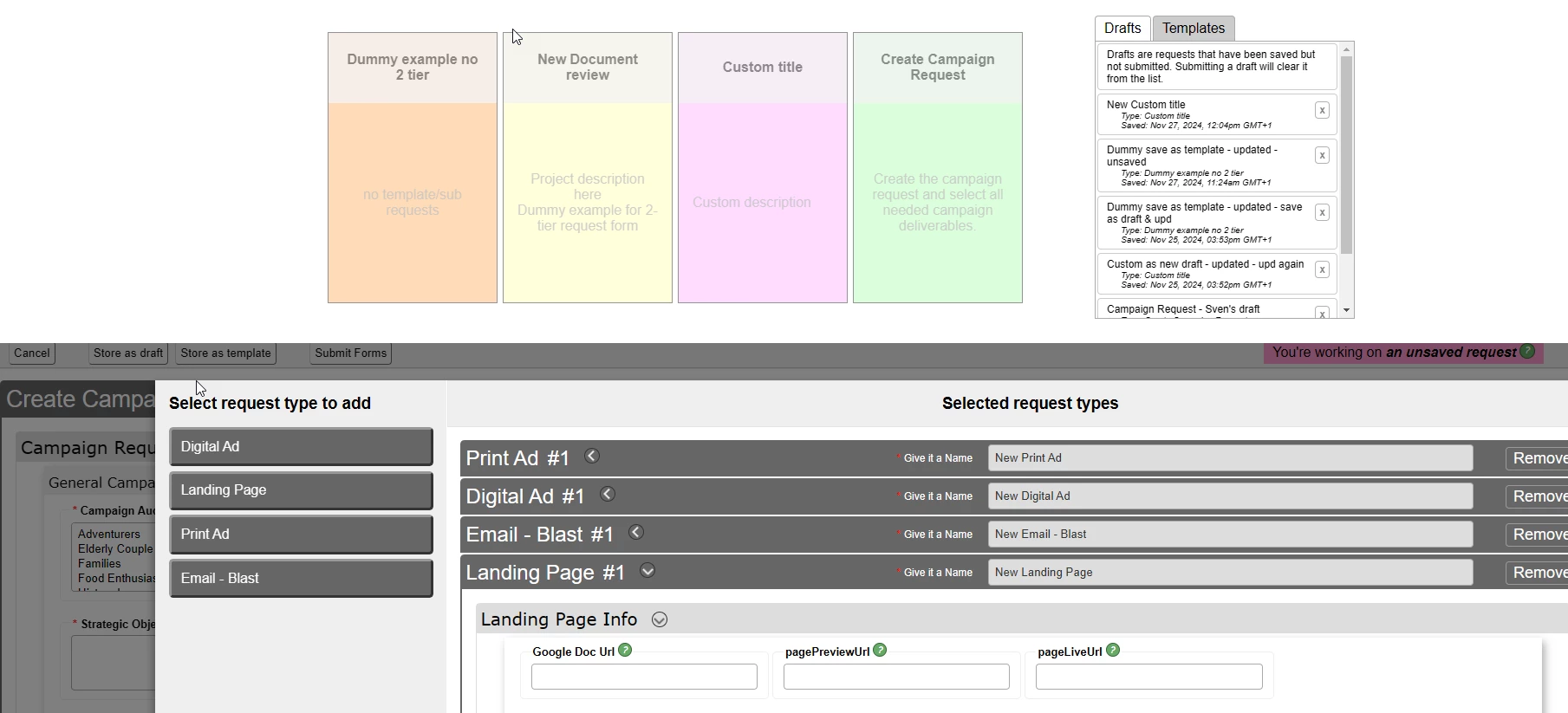Click the pageLiveUrl input field

[x=1148, y=677]
